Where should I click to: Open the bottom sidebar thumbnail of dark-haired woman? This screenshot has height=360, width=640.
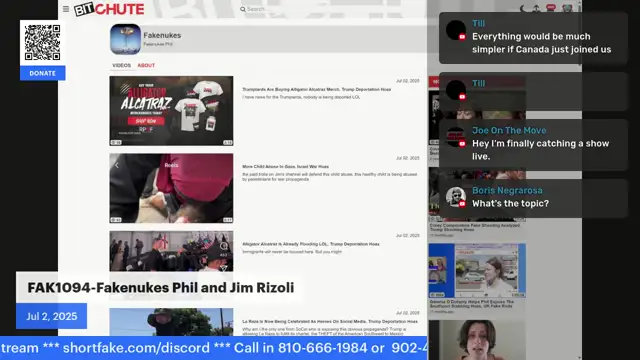(477, 340)
